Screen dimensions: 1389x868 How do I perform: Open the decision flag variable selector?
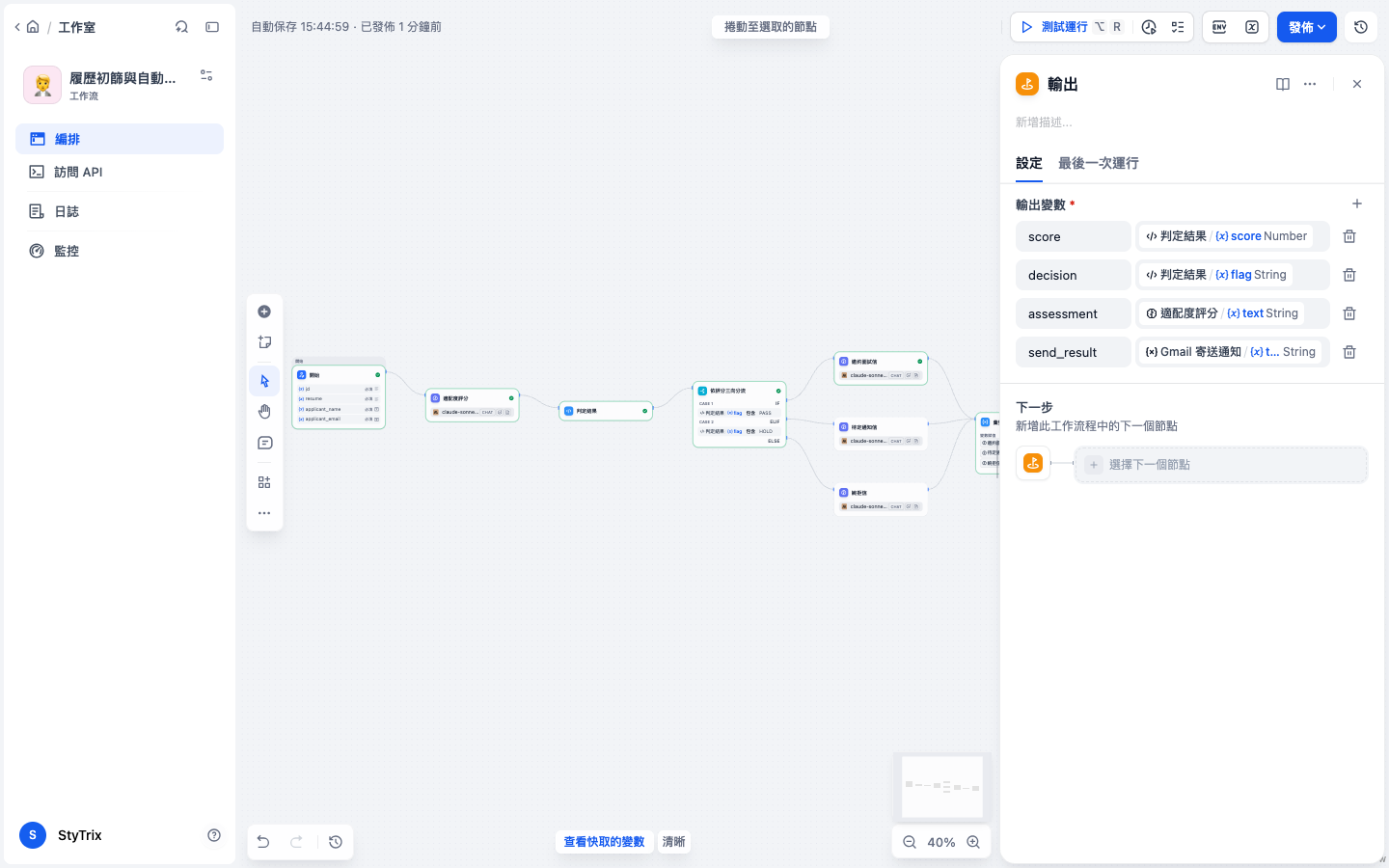coord(1233,275)
